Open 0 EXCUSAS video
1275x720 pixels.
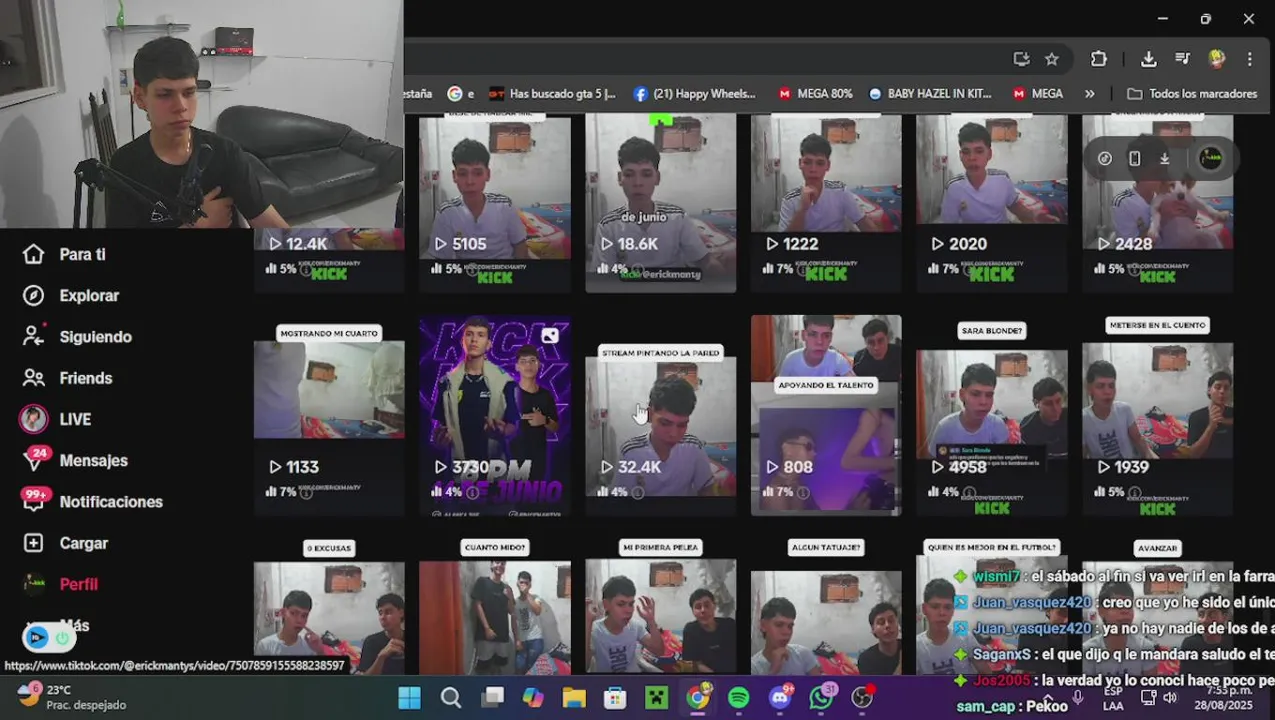[329, 607]
